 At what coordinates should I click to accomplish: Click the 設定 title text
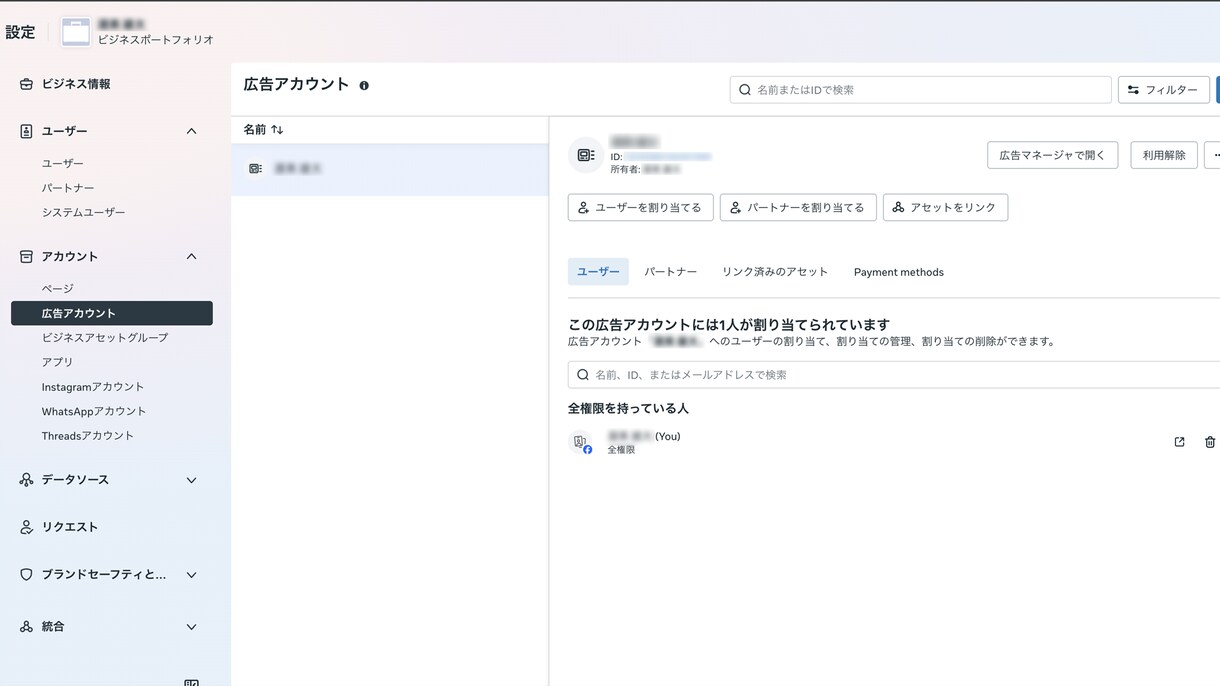click(x=20, y=32)
